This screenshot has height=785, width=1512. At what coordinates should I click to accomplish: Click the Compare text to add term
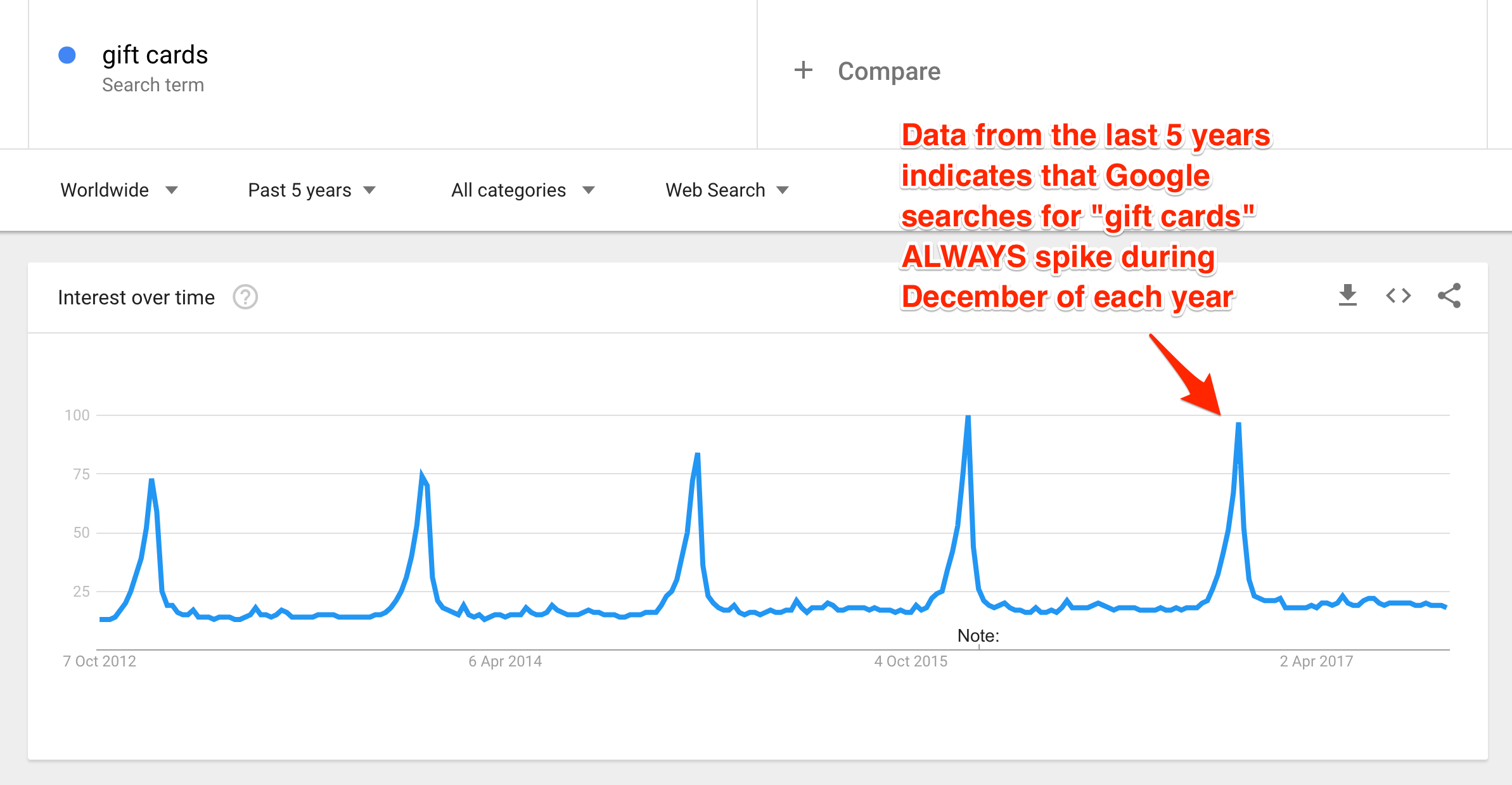coord(889,71)
